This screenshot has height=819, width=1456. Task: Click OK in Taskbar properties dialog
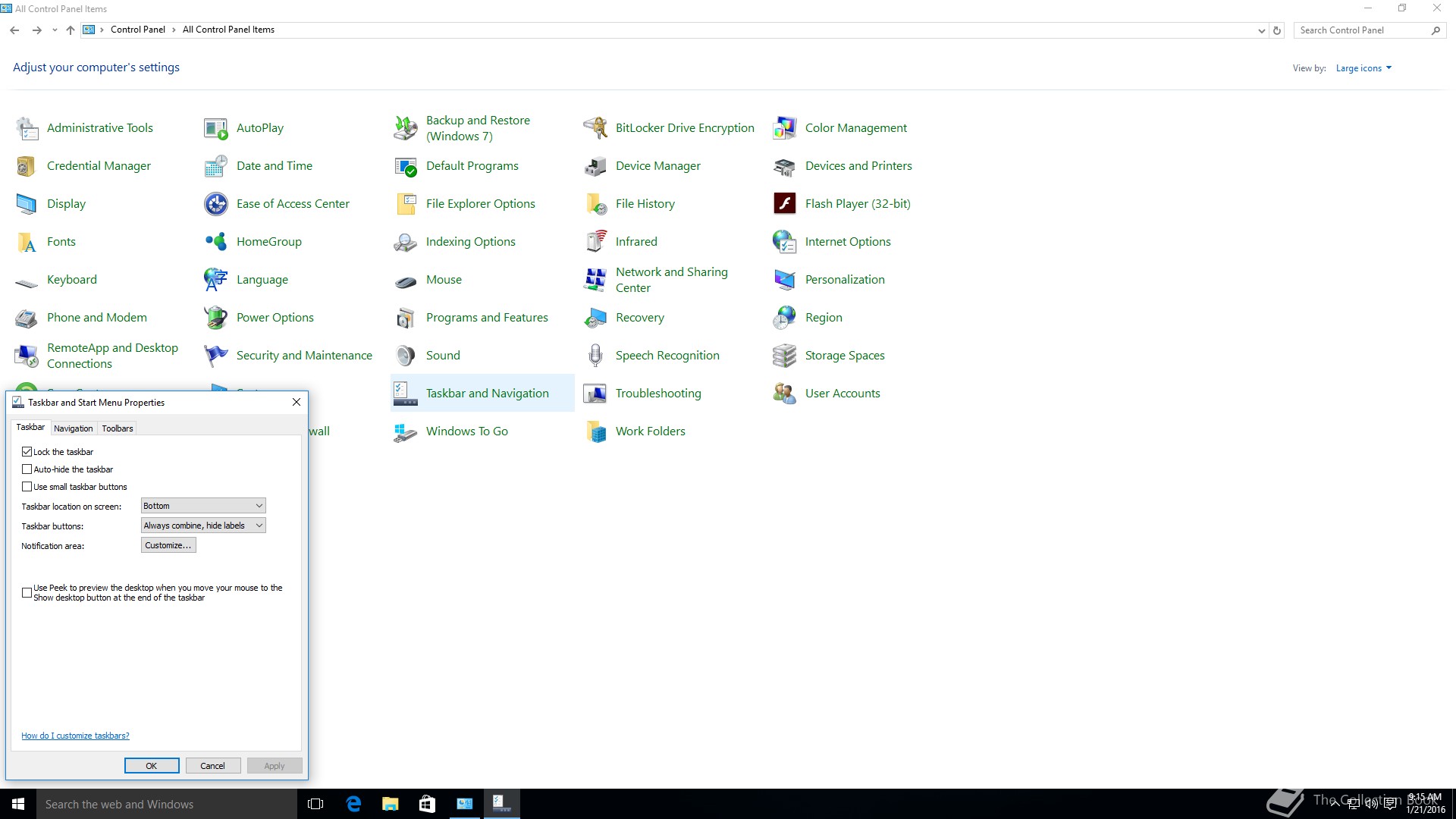pyautogui.click(x=152, y=766)
